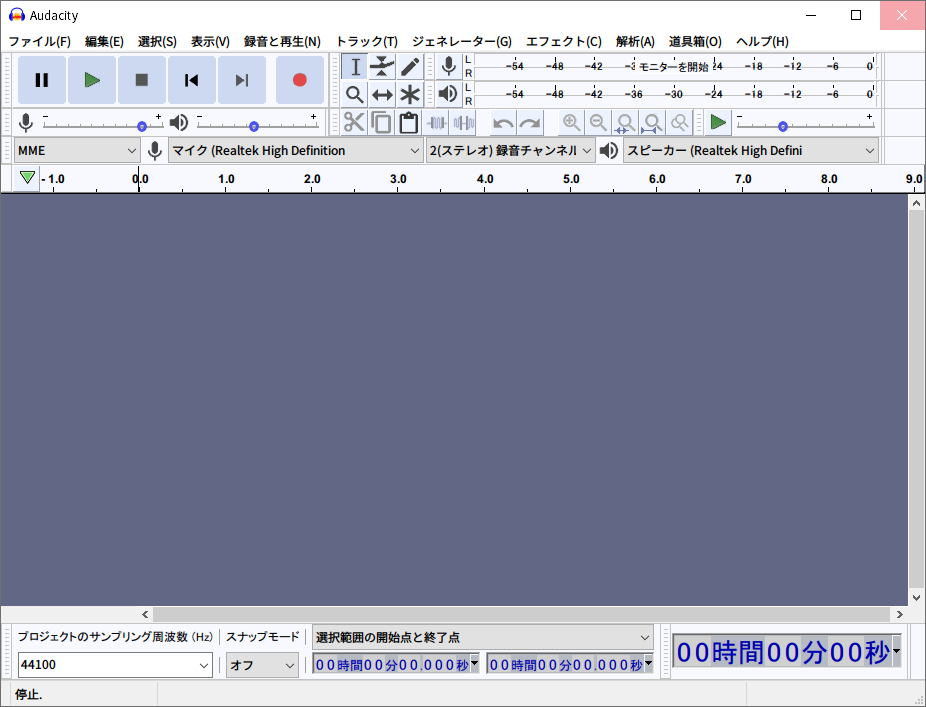Open the ファイル(F) menu
Viewport: 926px width, 707px height.
point(40,41)
